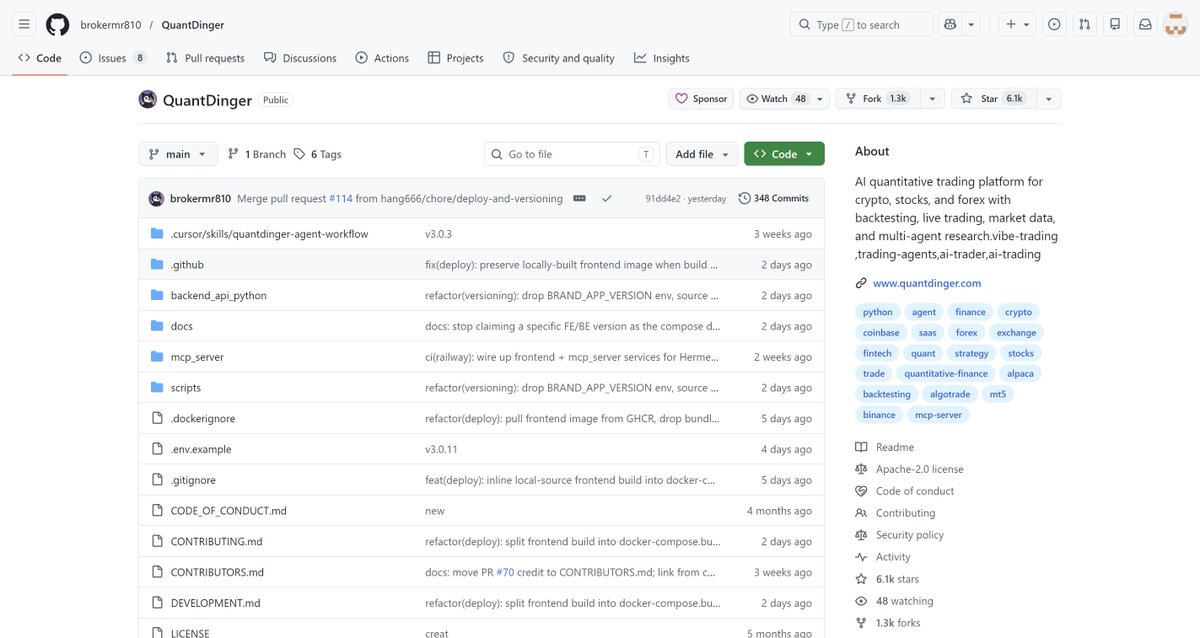Viewport: 1200px width, 638px height.
Task: Expand commit message ellipsis button
Action: pos(579,198)
